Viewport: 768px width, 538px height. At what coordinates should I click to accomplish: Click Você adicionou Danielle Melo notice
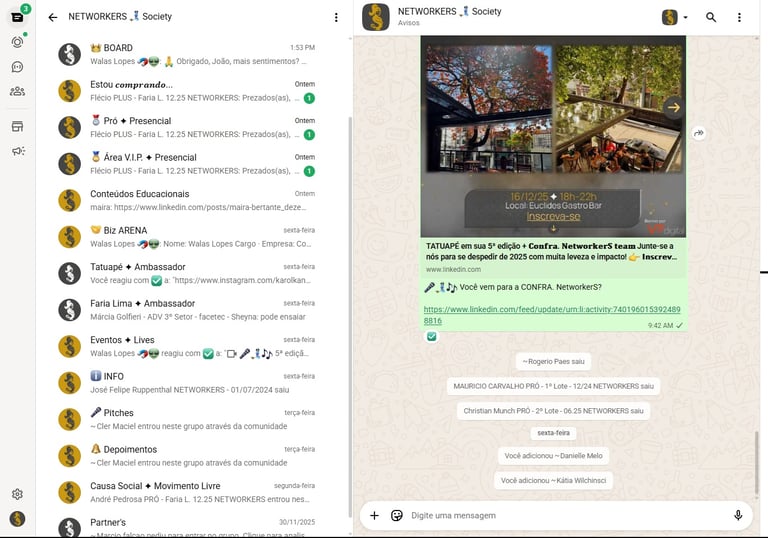coord(553,456)
